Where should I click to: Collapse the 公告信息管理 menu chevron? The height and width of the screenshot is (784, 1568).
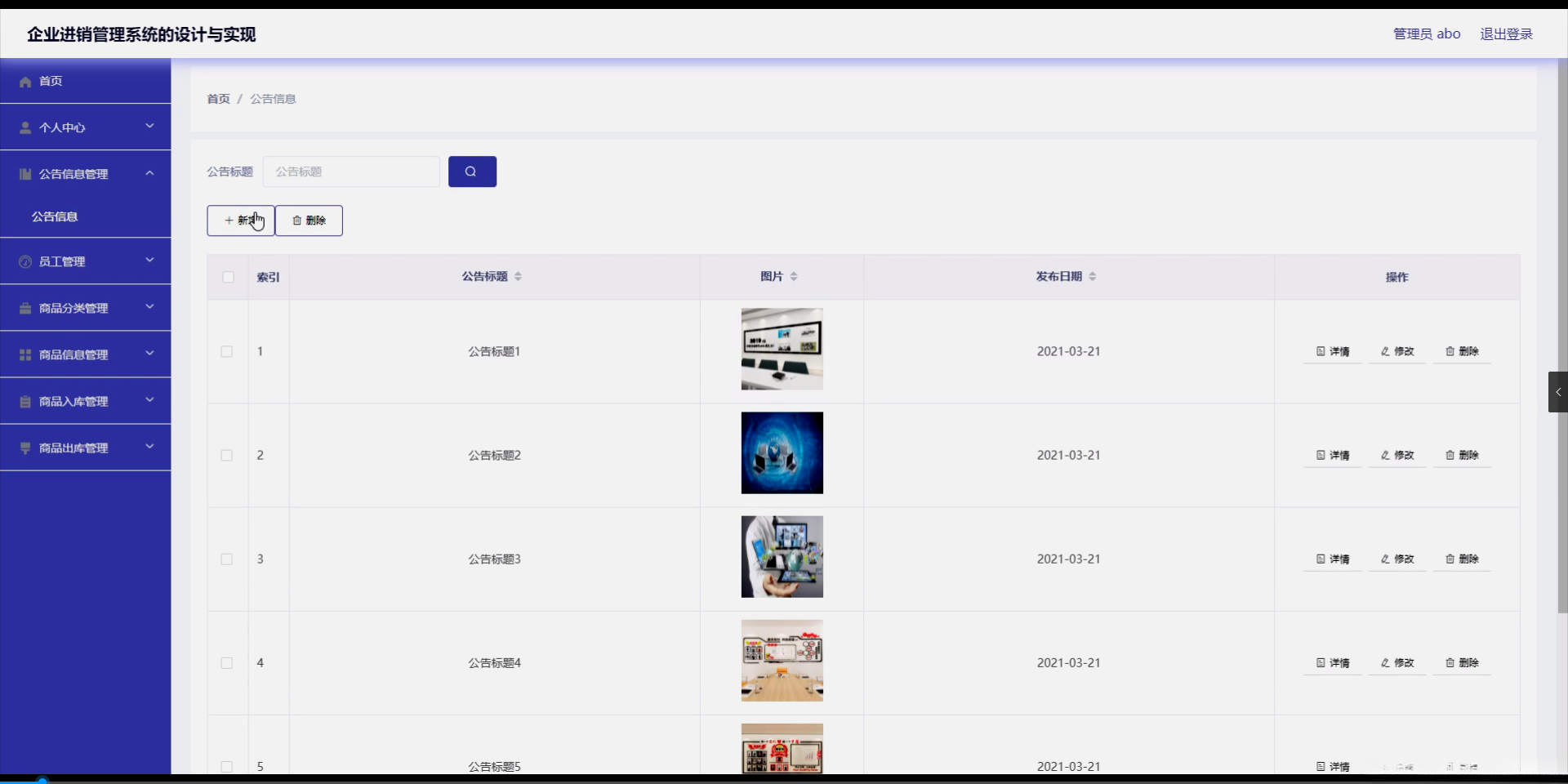coord(149,172)
